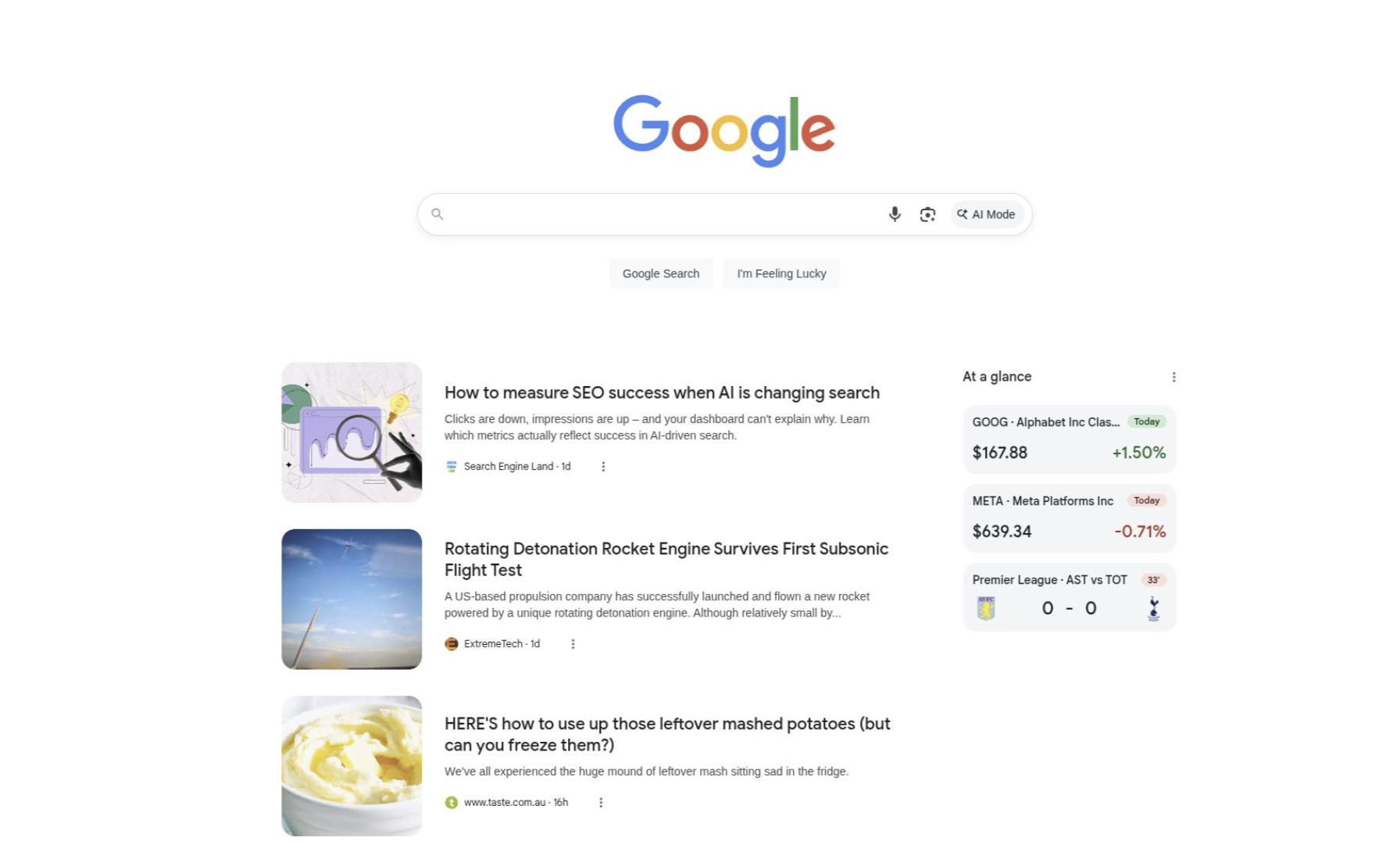Viewport: 1400px width, 852px height.
Task: Click the Search Engine Land source favicon
Action: tap(452, 466)
